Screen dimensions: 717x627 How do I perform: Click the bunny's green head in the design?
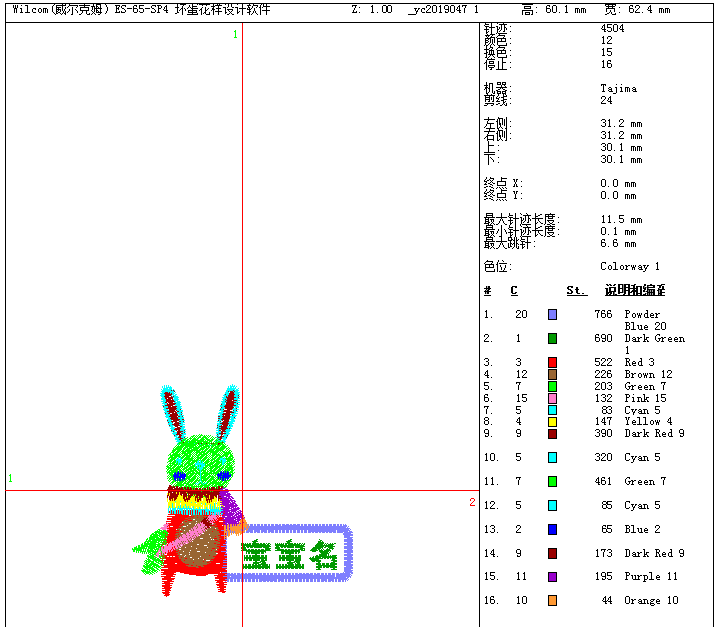[202, 458]
